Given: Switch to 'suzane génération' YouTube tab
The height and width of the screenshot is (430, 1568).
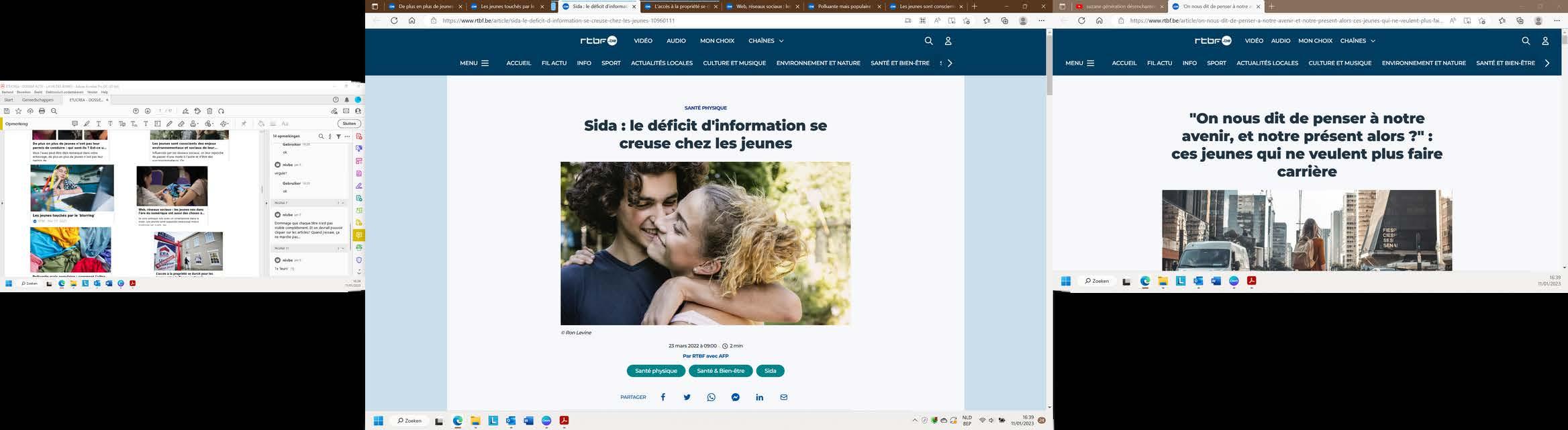Looking at the screenshot, I should 1119,6.
